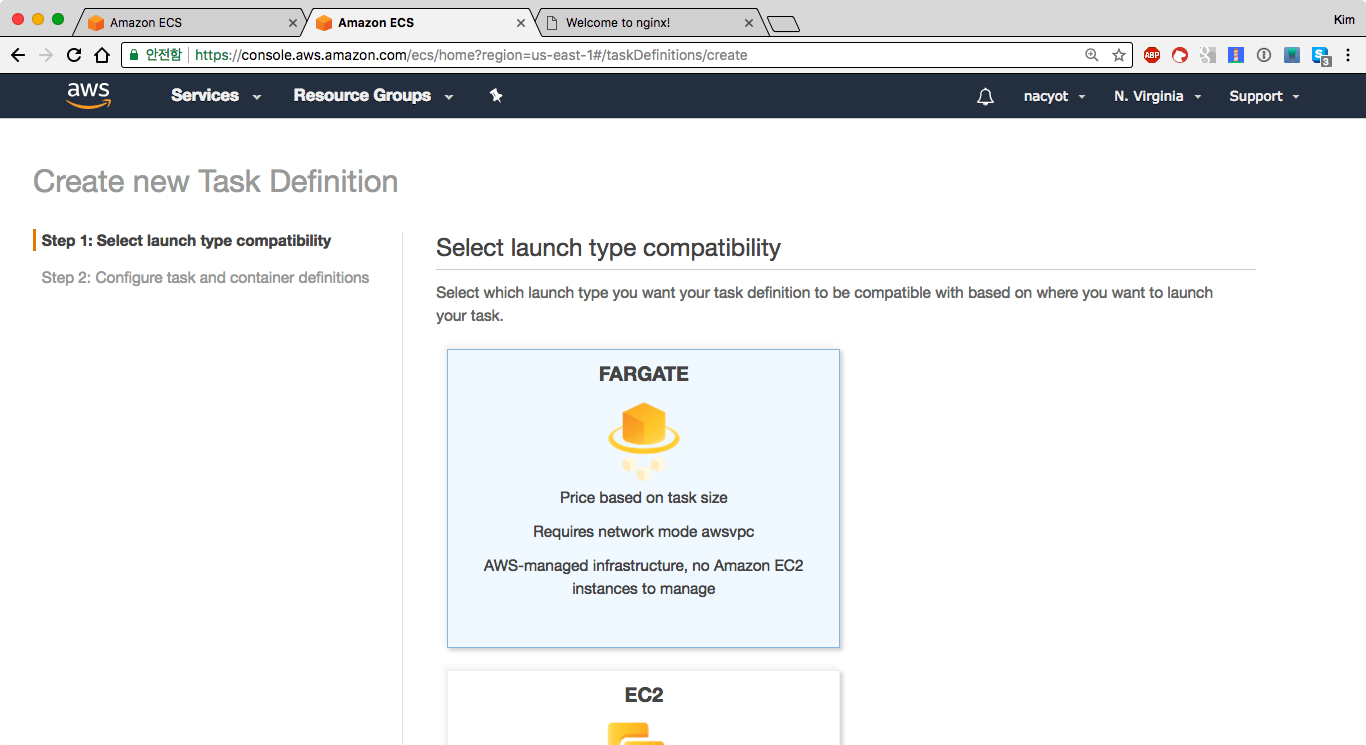Open the N. Virginia region dropdown
Viewport: 1366px width, 745px height.
1157,97
